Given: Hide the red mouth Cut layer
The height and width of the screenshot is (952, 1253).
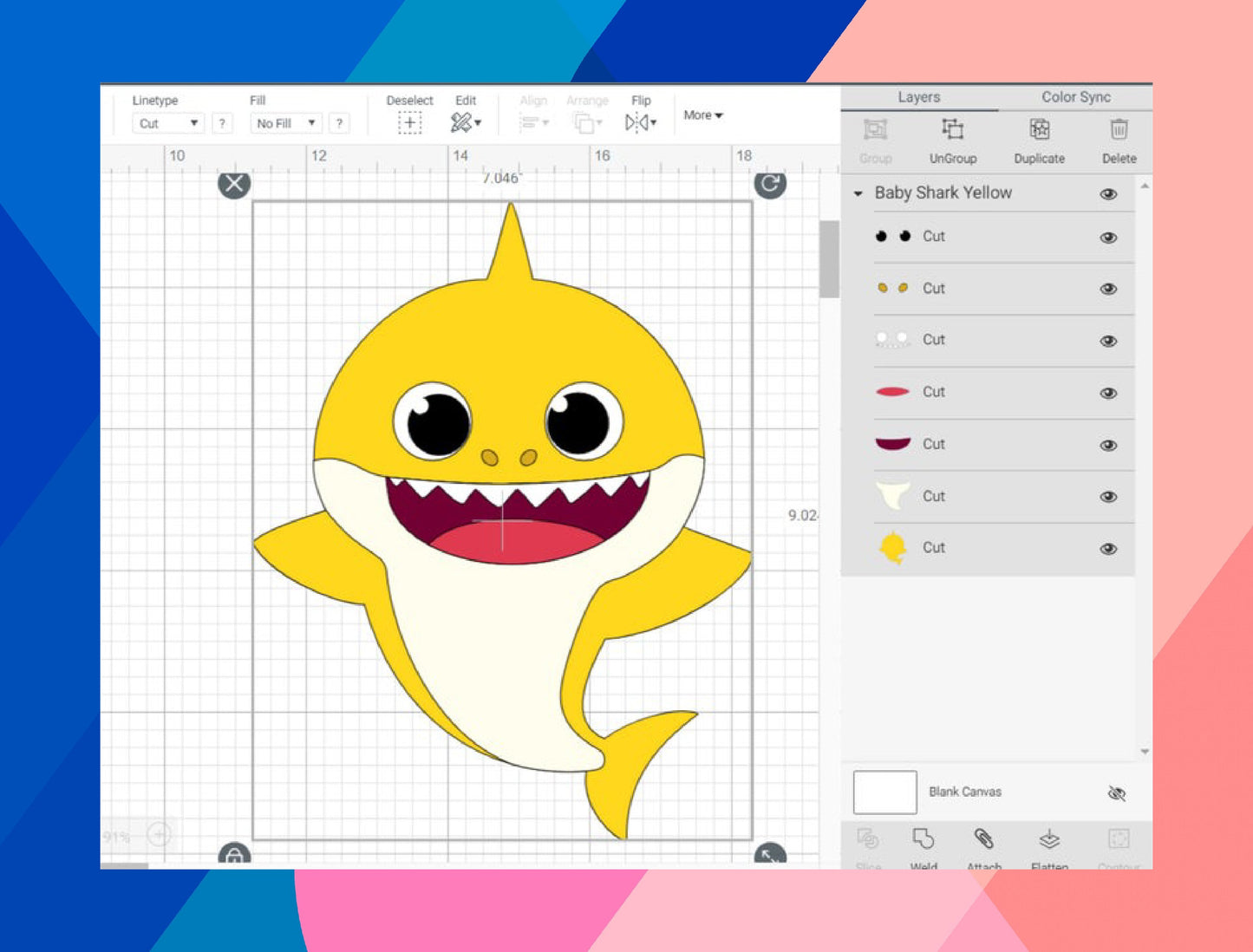Looking at the screenshot, I should pyautogui.click(x=1107, y=393).
